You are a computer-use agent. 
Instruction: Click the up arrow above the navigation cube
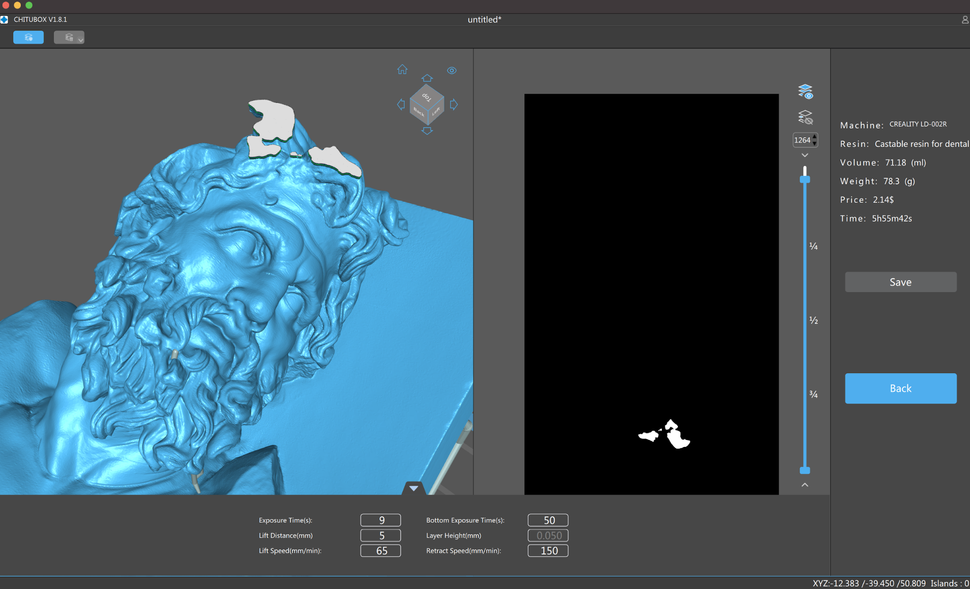(427, 78)
